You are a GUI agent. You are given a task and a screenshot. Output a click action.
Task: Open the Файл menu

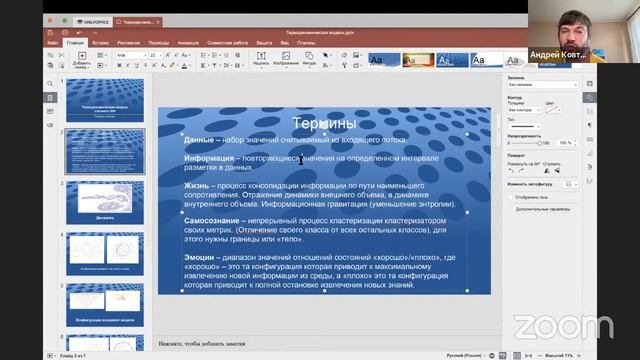point(53,43)
